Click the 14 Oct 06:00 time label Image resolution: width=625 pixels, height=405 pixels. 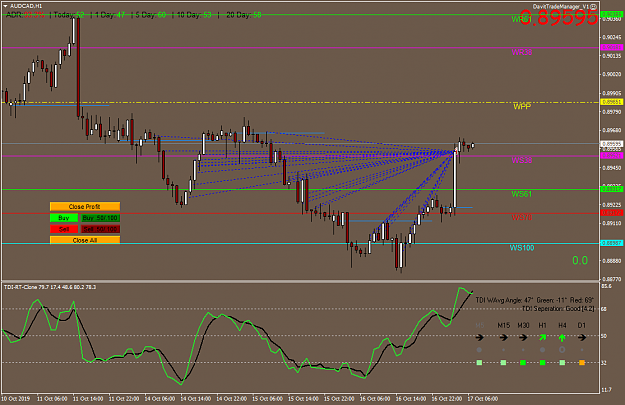click(159, 399)
